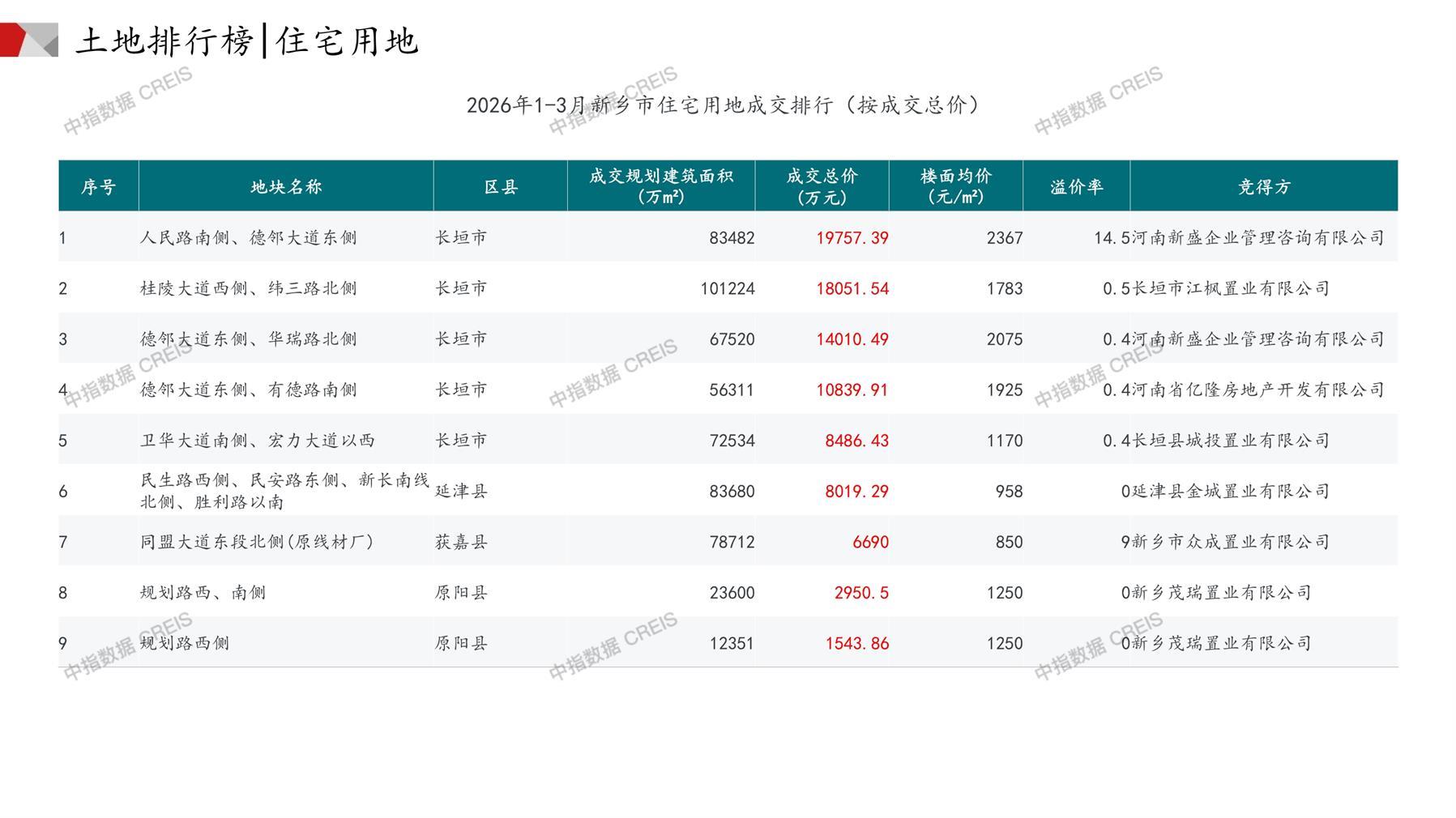Click the 人民路南侧、德邻大道东侧 plot name
The height and width of the screenshot is (818, 1456).
pos(248,238)
